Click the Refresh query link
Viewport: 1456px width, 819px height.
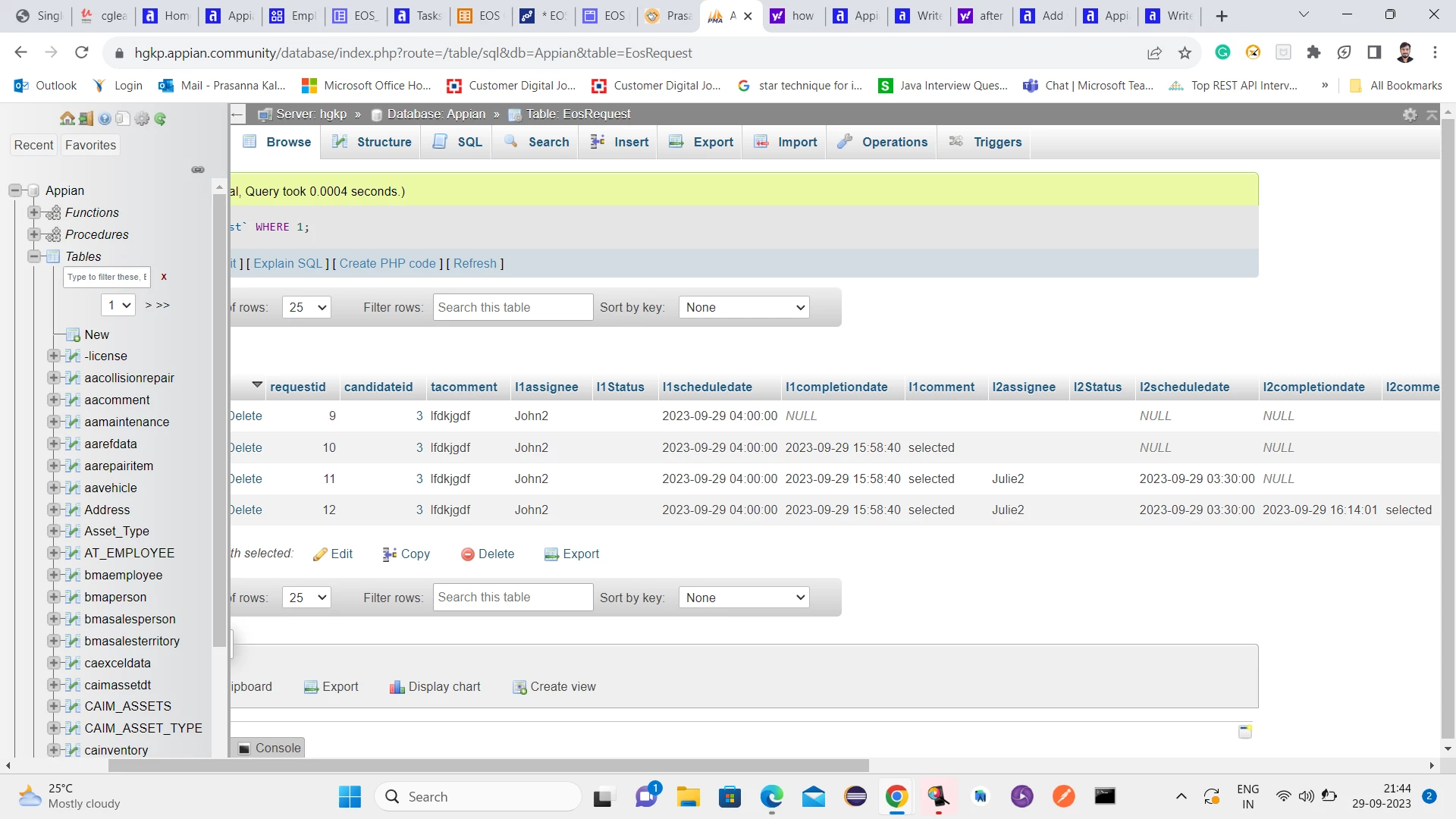(475, 264)
